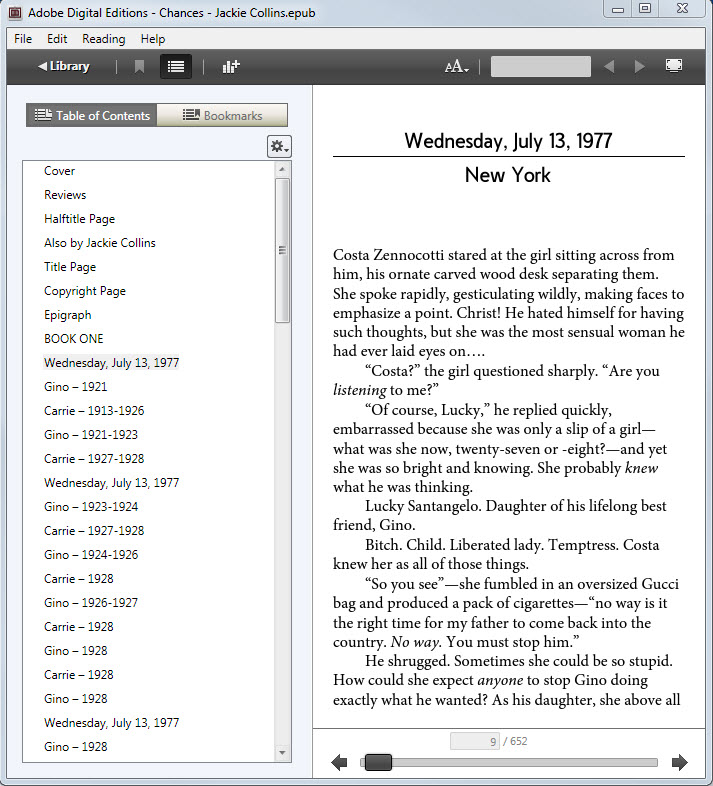Screen dimensions: 713x786
Task: Turn to the next page arrow
Action: click(680, 763)
